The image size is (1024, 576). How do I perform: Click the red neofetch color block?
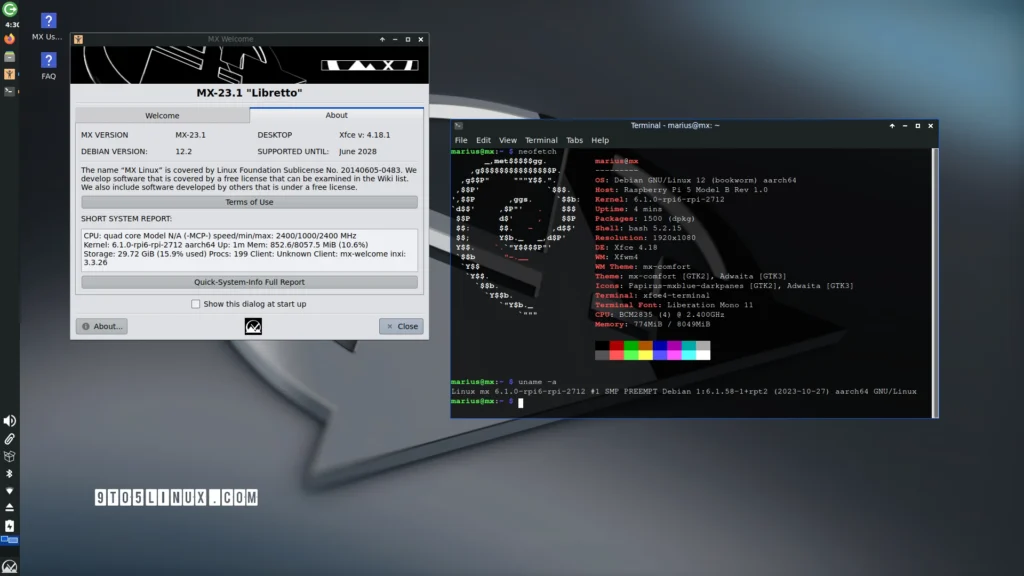616,346
